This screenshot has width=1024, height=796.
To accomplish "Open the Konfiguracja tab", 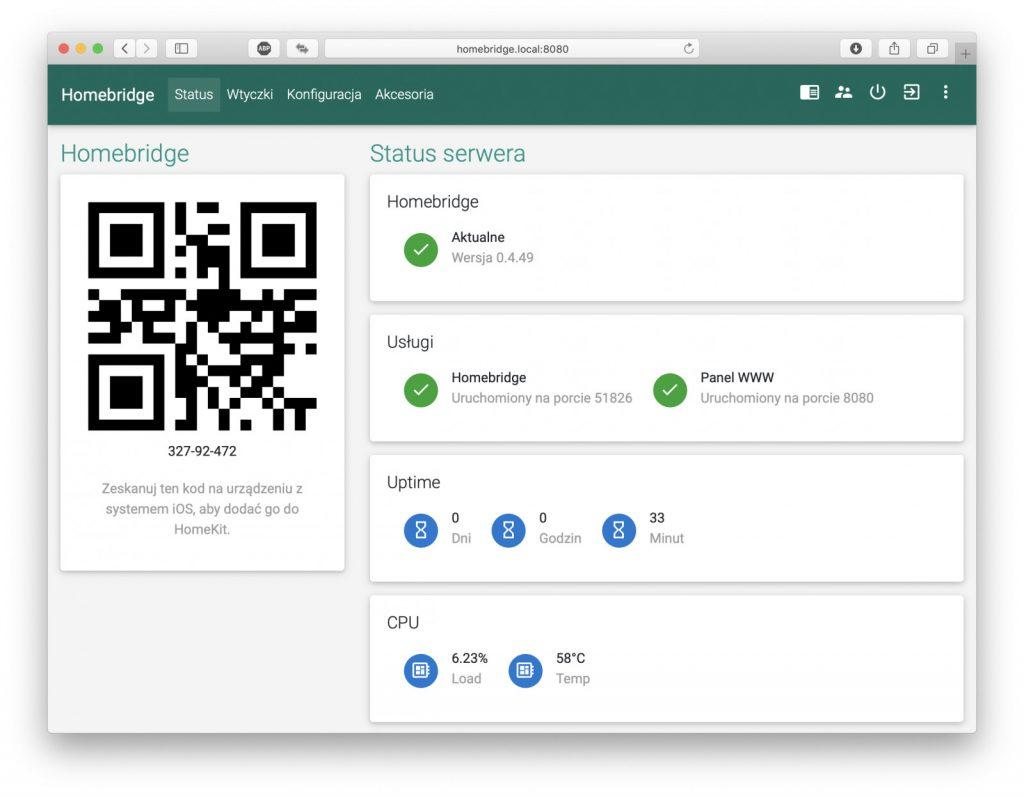I will (324, 94).
